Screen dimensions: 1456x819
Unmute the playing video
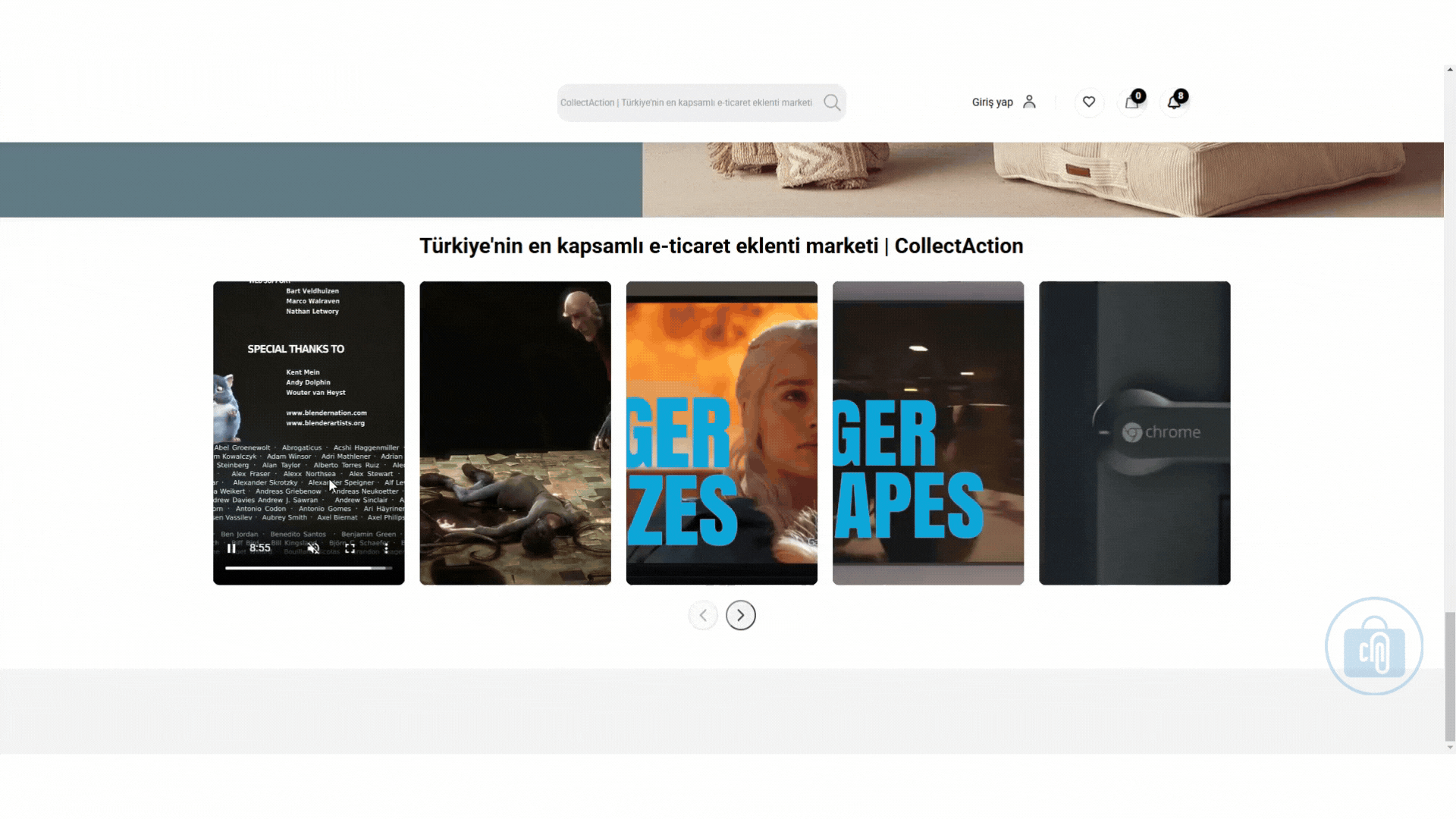point(313,548)
